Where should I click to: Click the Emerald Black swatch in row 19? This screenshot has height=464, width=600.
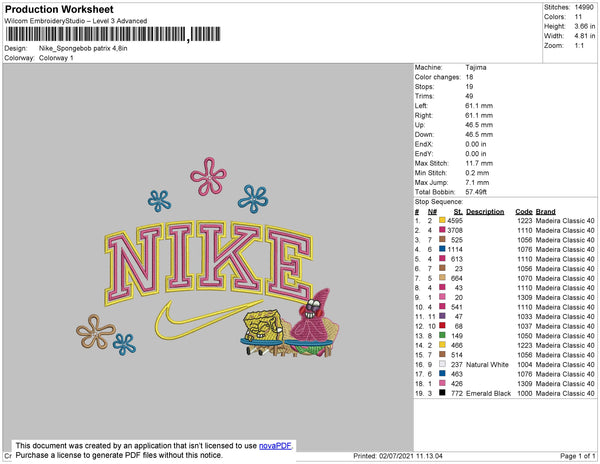[442, 392]
